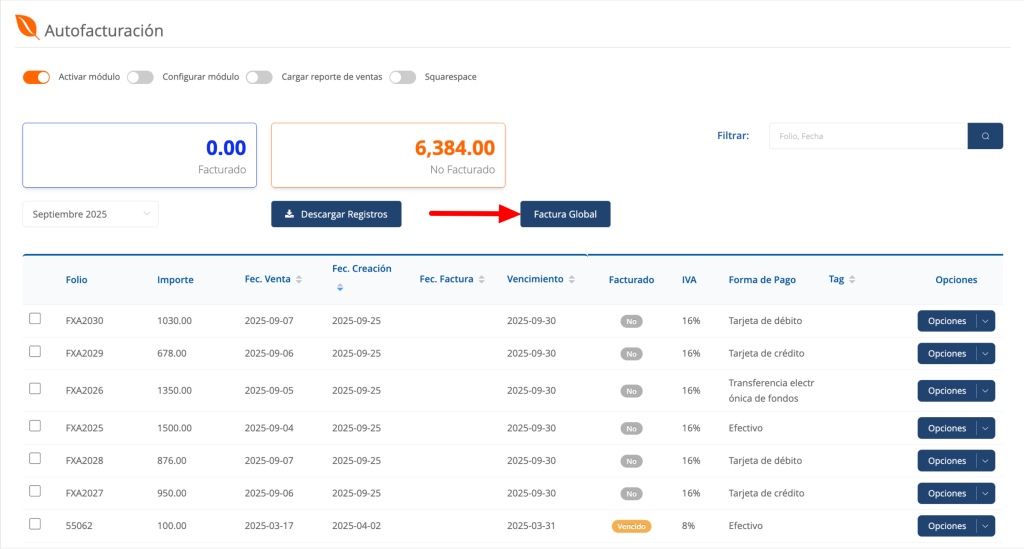Click the Descargar Registros button
1024x549 pixels.
pyautogui.click(x=336, y=214)
